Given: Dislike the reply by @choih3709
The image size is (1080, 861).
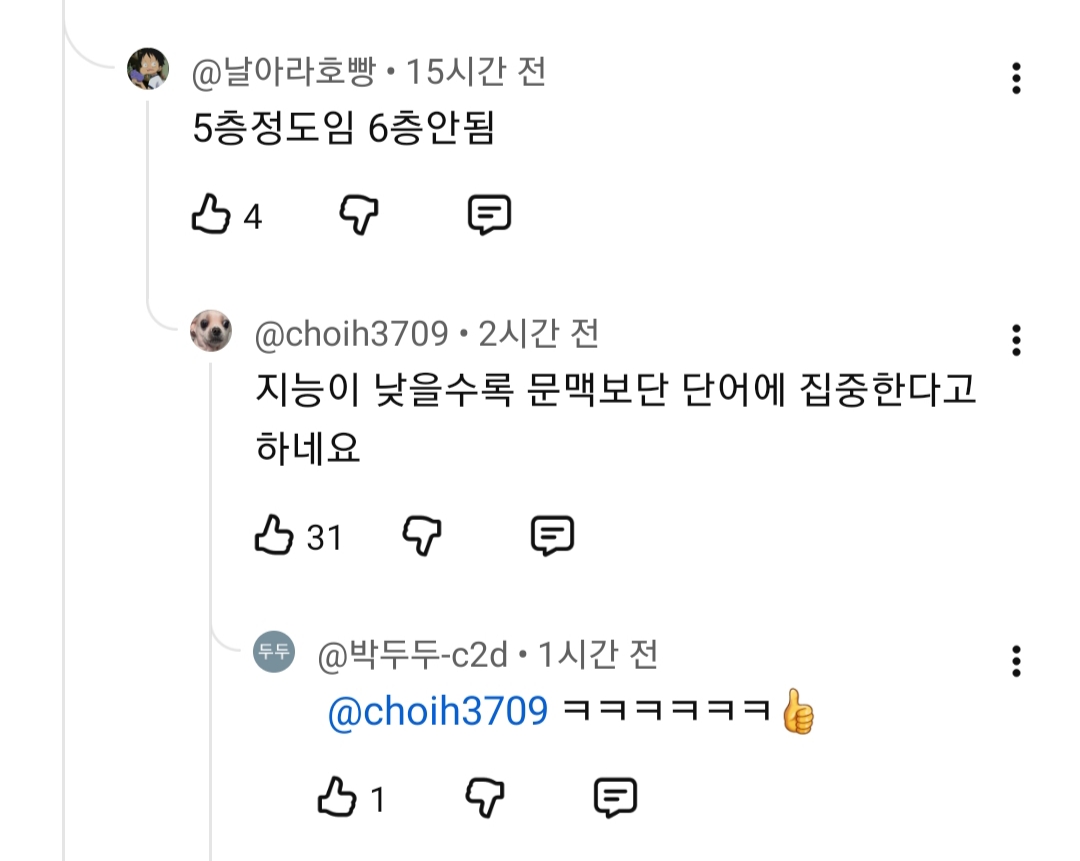Looking at the screenshot, I should (422, 537).
